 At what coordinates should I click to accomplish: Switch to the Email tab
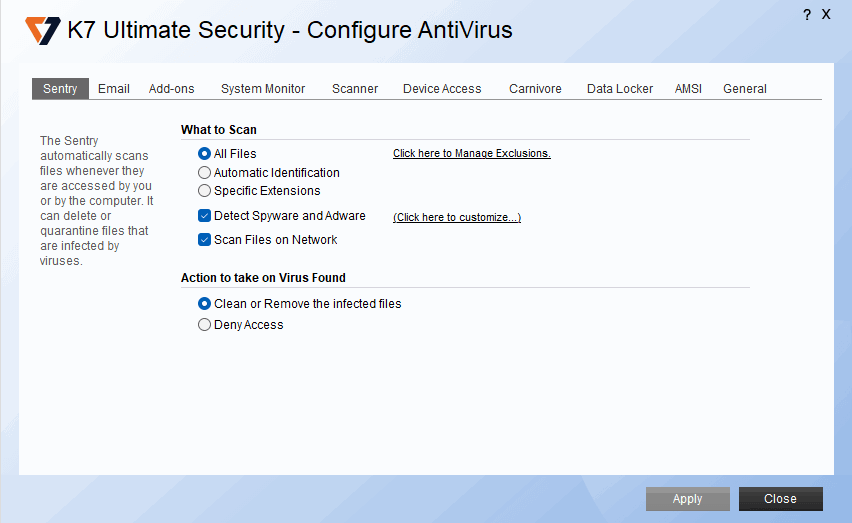114,89
